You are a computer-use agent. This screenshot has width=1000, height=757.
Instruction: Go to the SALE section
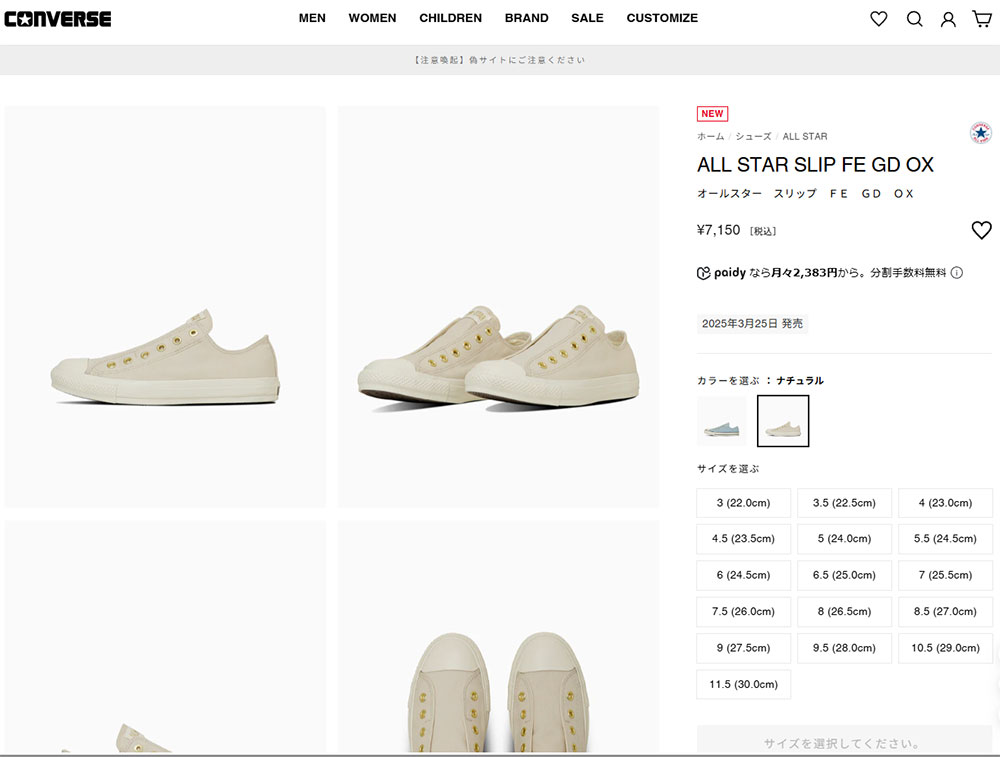587,18
